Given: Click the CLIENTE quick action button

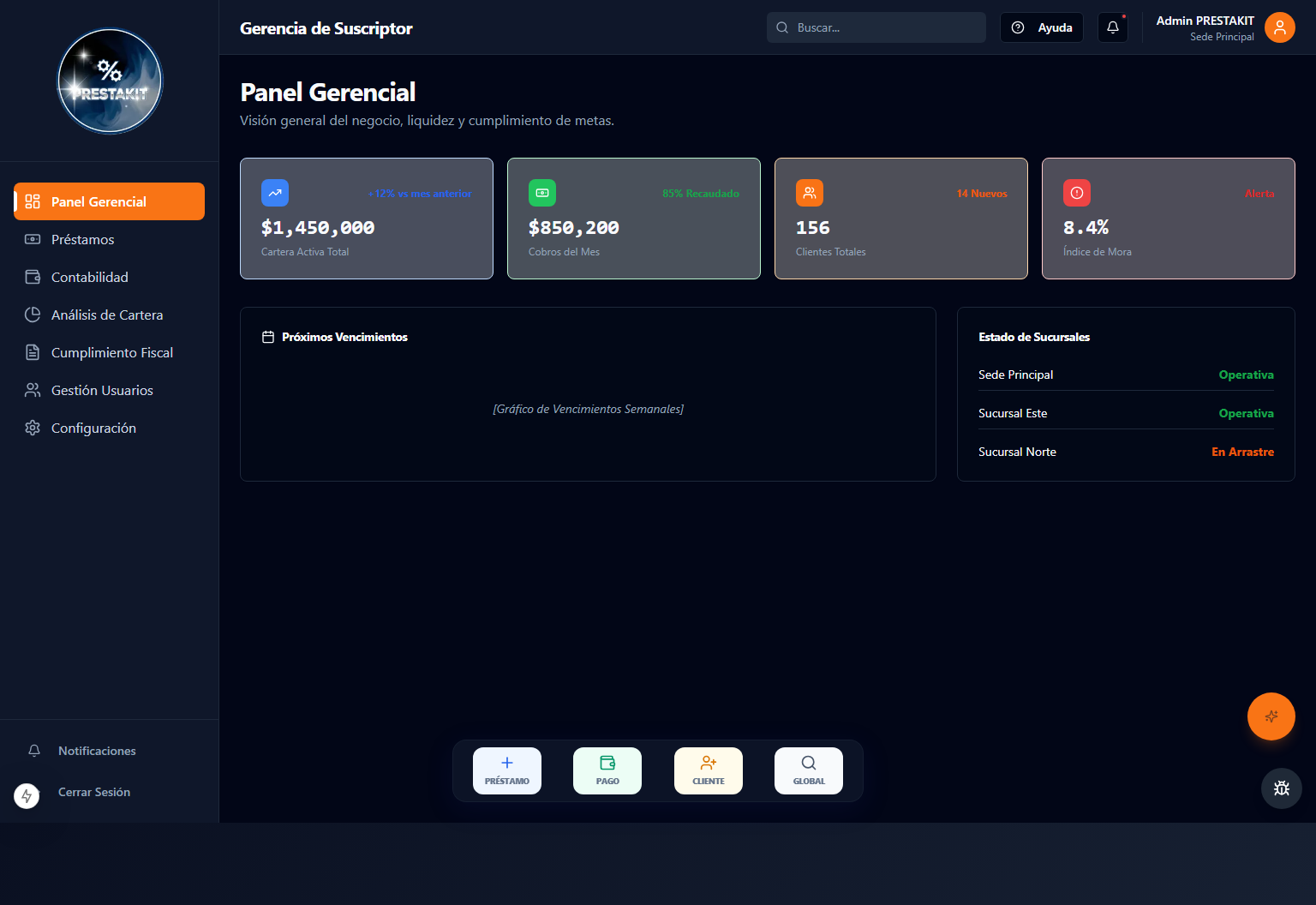Looking at the screenshot, I should tap(709, 770).
